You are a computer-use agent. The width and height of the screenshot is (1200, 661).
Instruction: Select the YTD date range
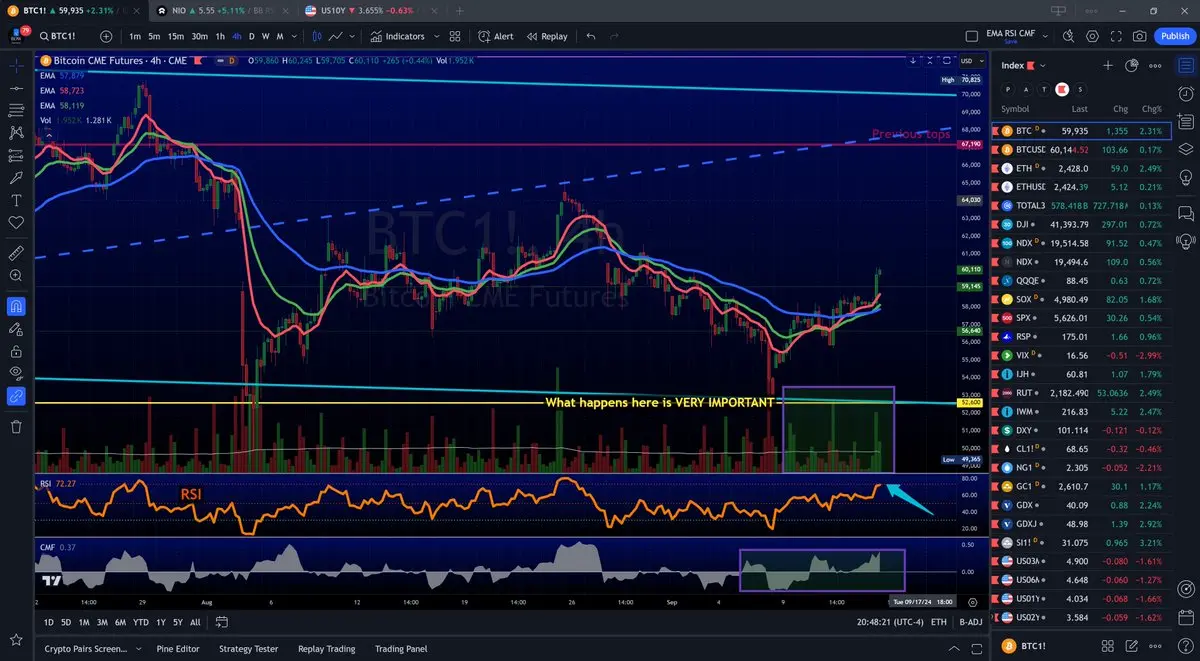(139, 622)
